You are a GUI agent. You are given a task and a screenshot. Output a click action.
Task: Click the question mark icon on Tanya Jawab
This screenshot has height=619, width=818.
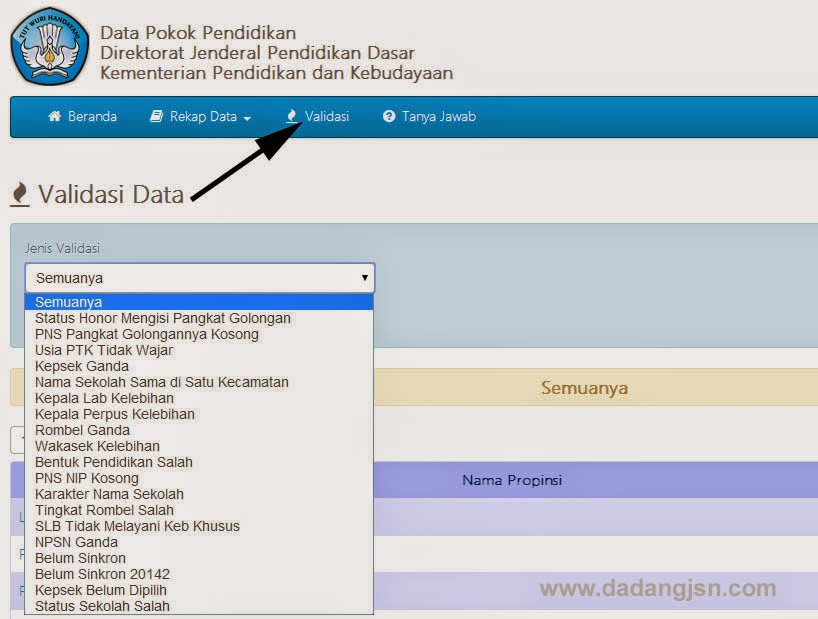tap(389, 116)
